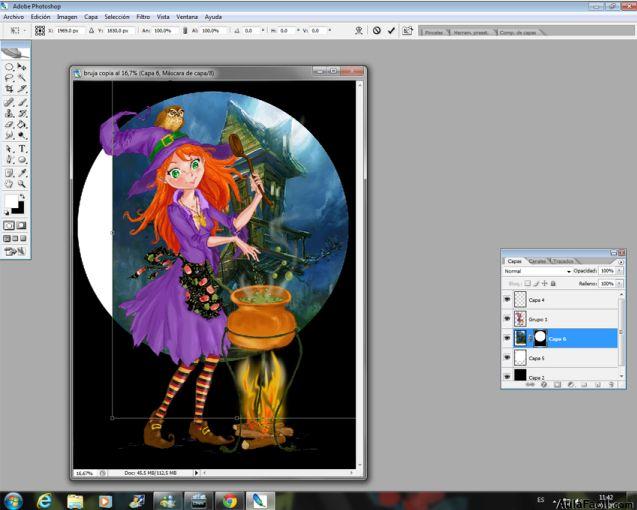Select the Ellipse shape tool
Screen dimensions: 637x510
point(22,160)
